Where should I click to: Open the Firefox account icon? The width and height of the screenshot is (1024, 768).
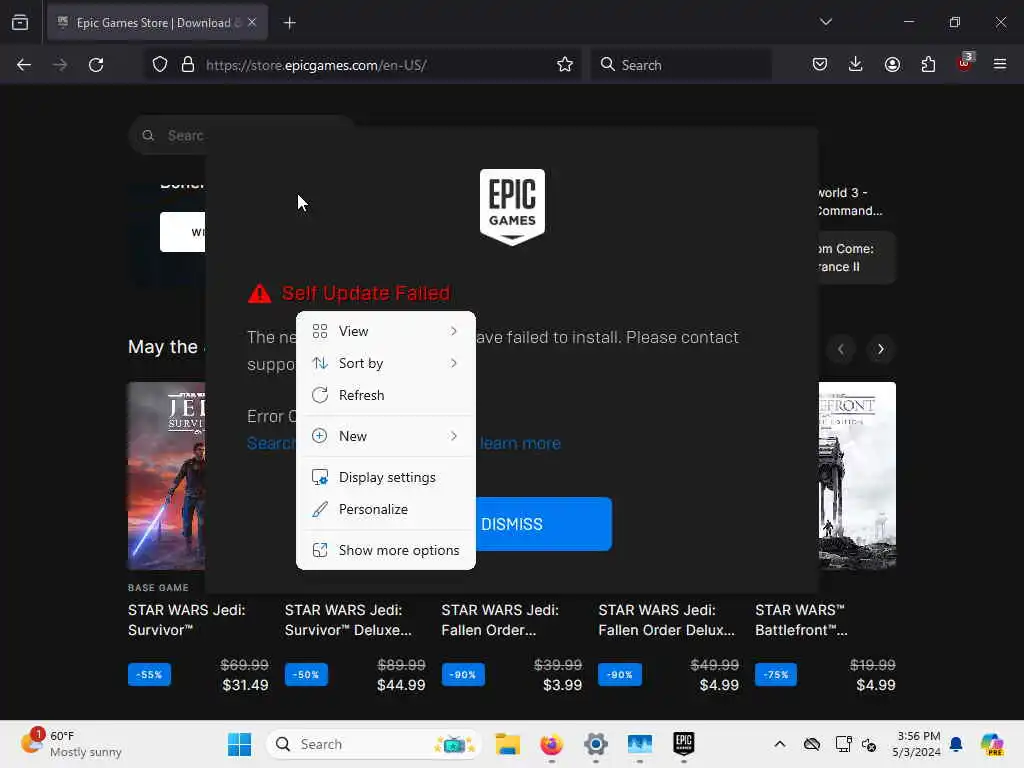pos(892,65)
